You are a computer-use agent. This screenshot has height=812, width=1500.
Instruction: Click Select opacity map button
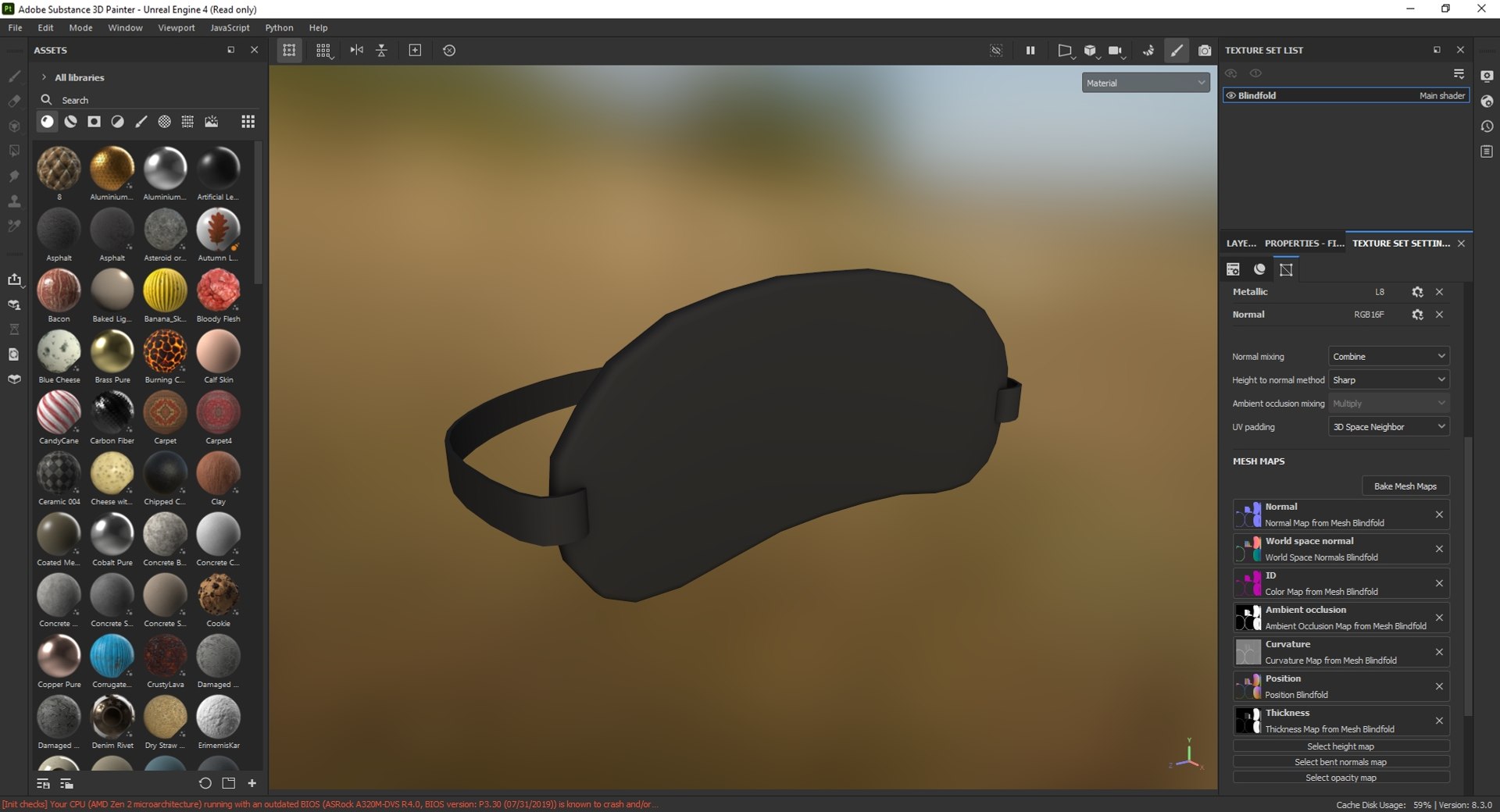1341,778
